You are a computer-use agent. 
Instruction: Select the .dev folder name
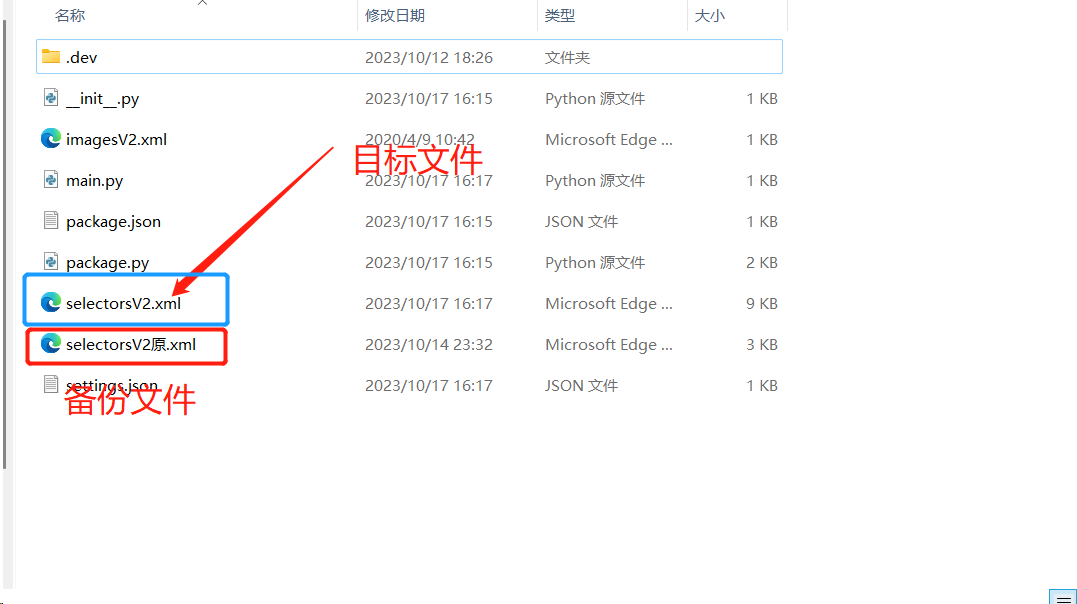tap(82, 58)
